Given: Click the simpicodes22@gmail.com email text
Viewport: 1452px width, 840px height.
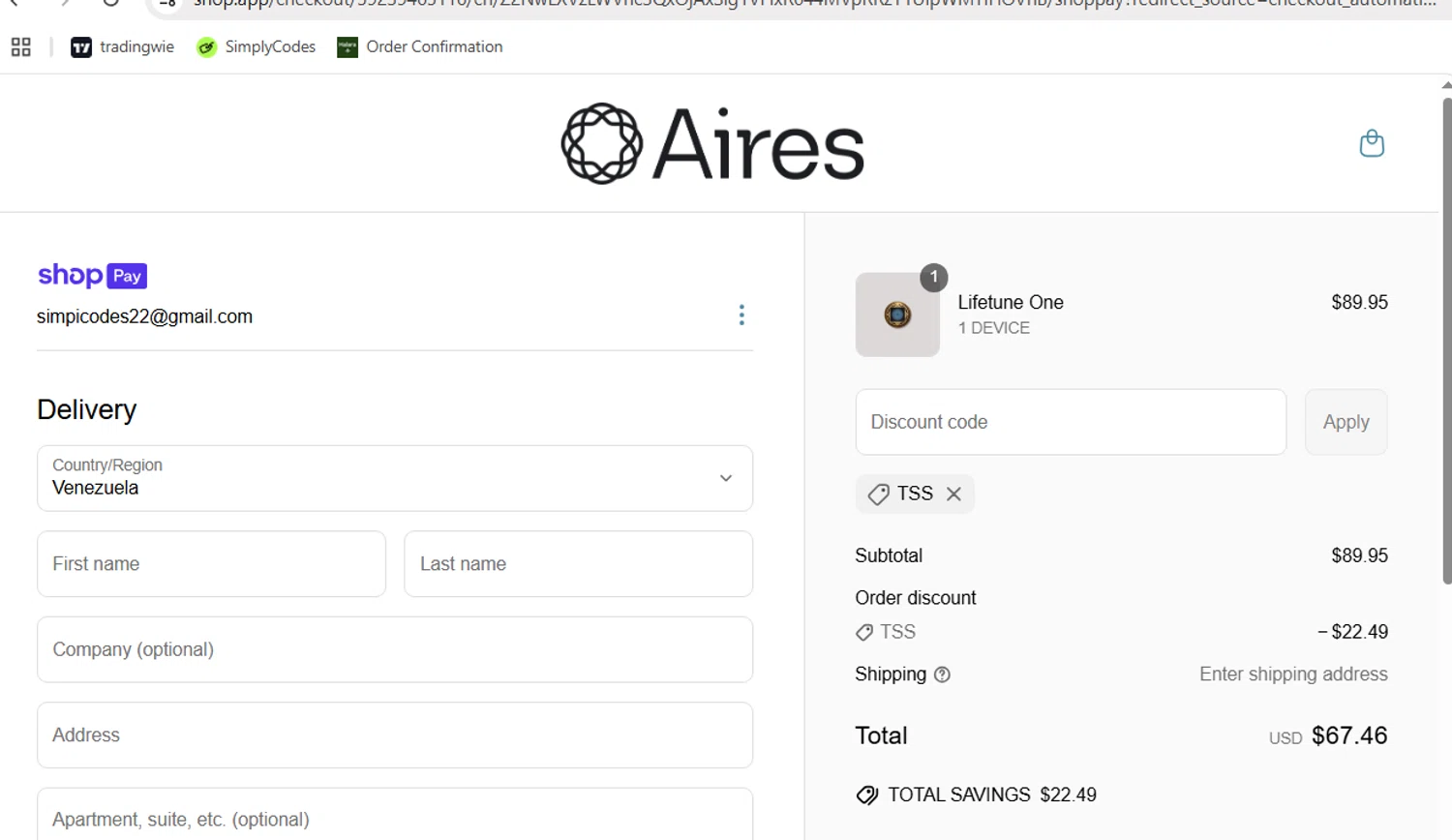Looking at the screenshot, I should tap(144, 316).
